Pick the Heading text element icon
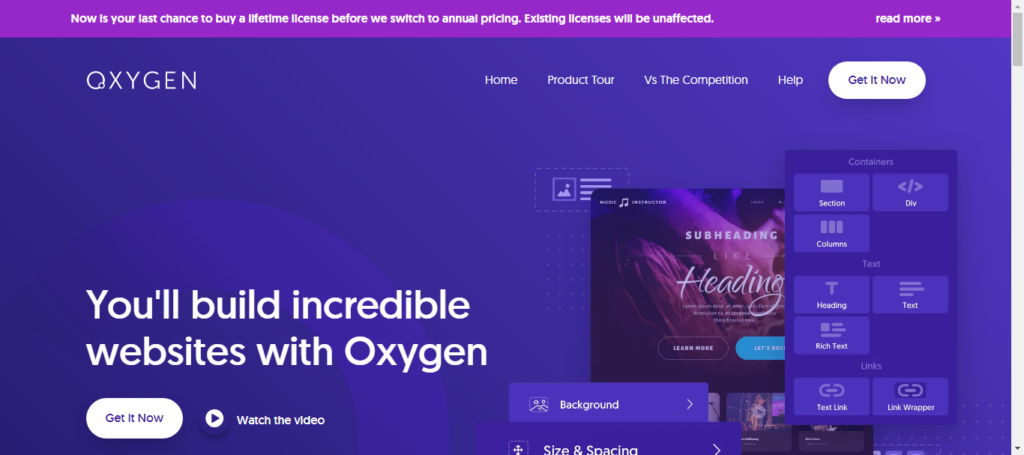 [831, 289]
